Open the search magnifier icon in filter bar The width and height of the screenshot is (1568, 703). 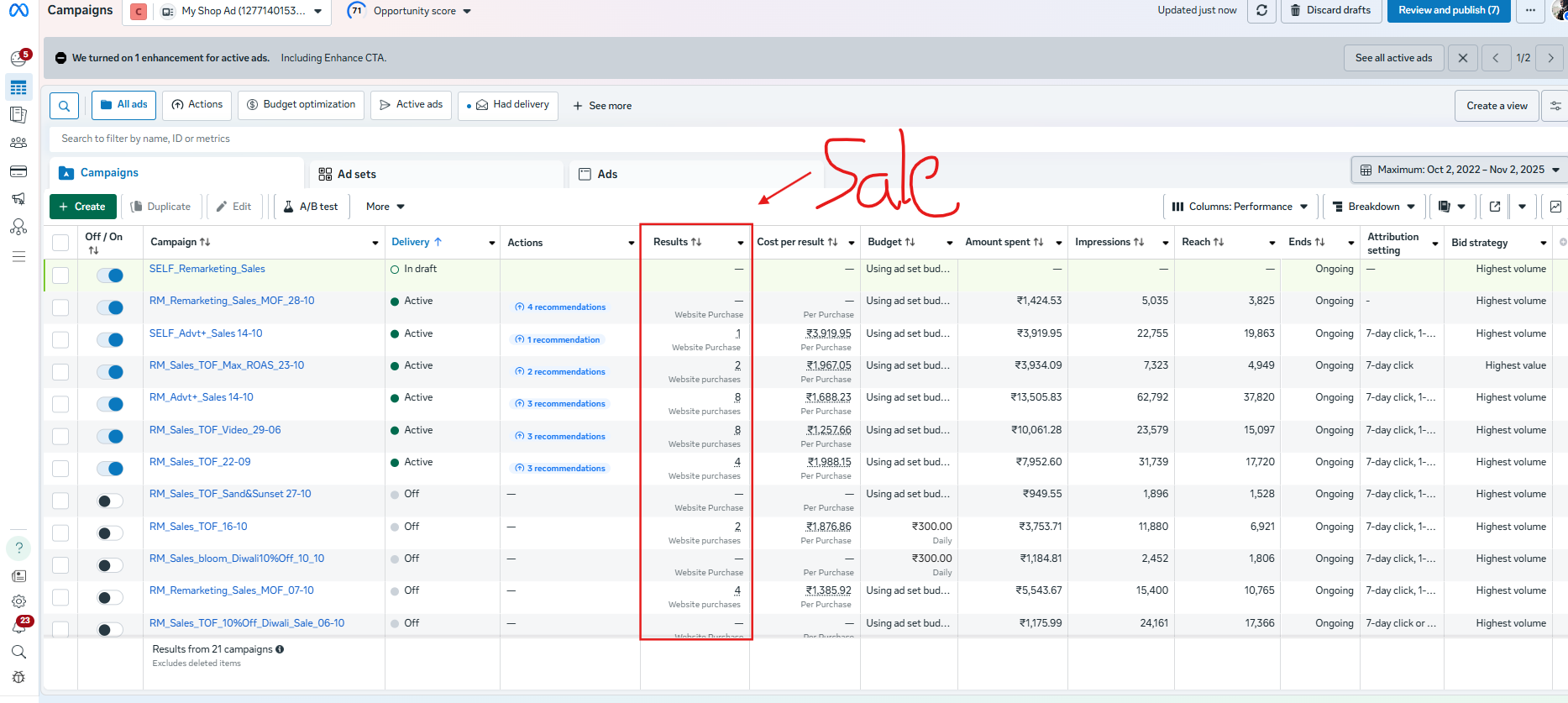(64, 106)
